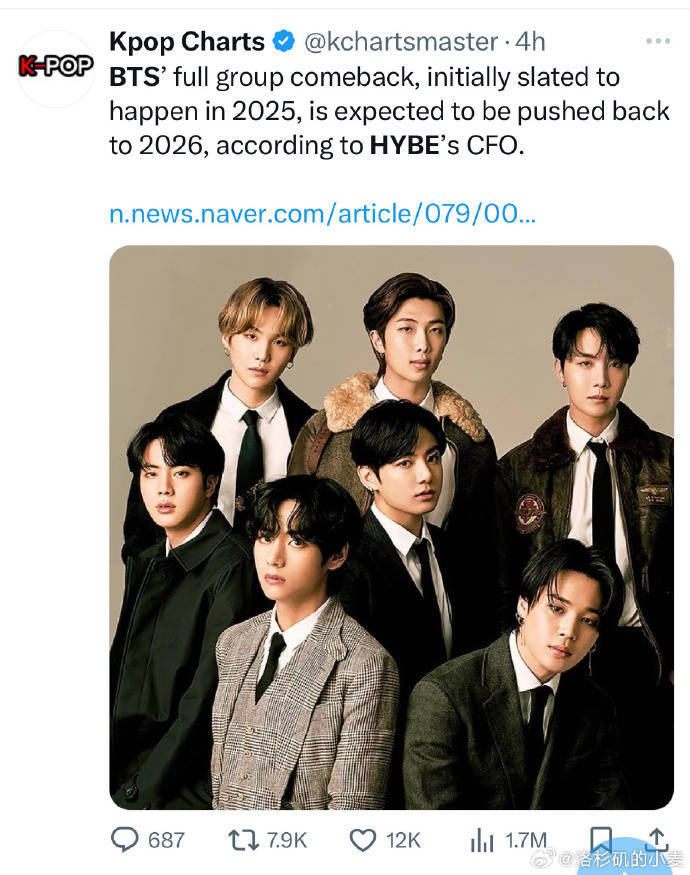The image size is (690, 875).
Task: Click the 687 replies count
Action: (167, 839)
